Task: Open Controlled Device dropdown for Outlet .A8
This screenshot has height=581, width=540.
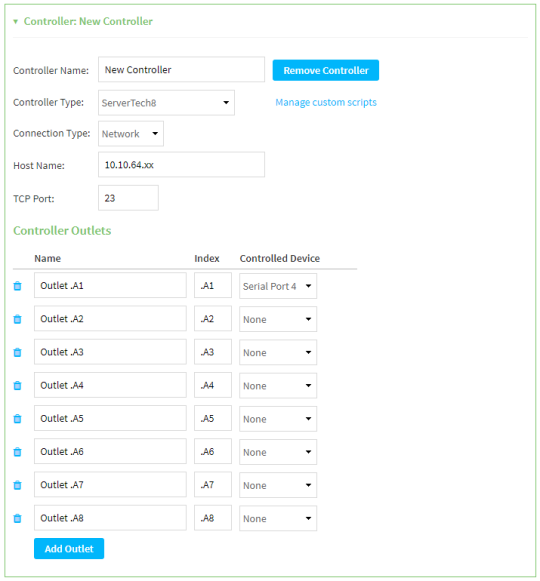Action: pyautogui.click(x=278, y=518)
